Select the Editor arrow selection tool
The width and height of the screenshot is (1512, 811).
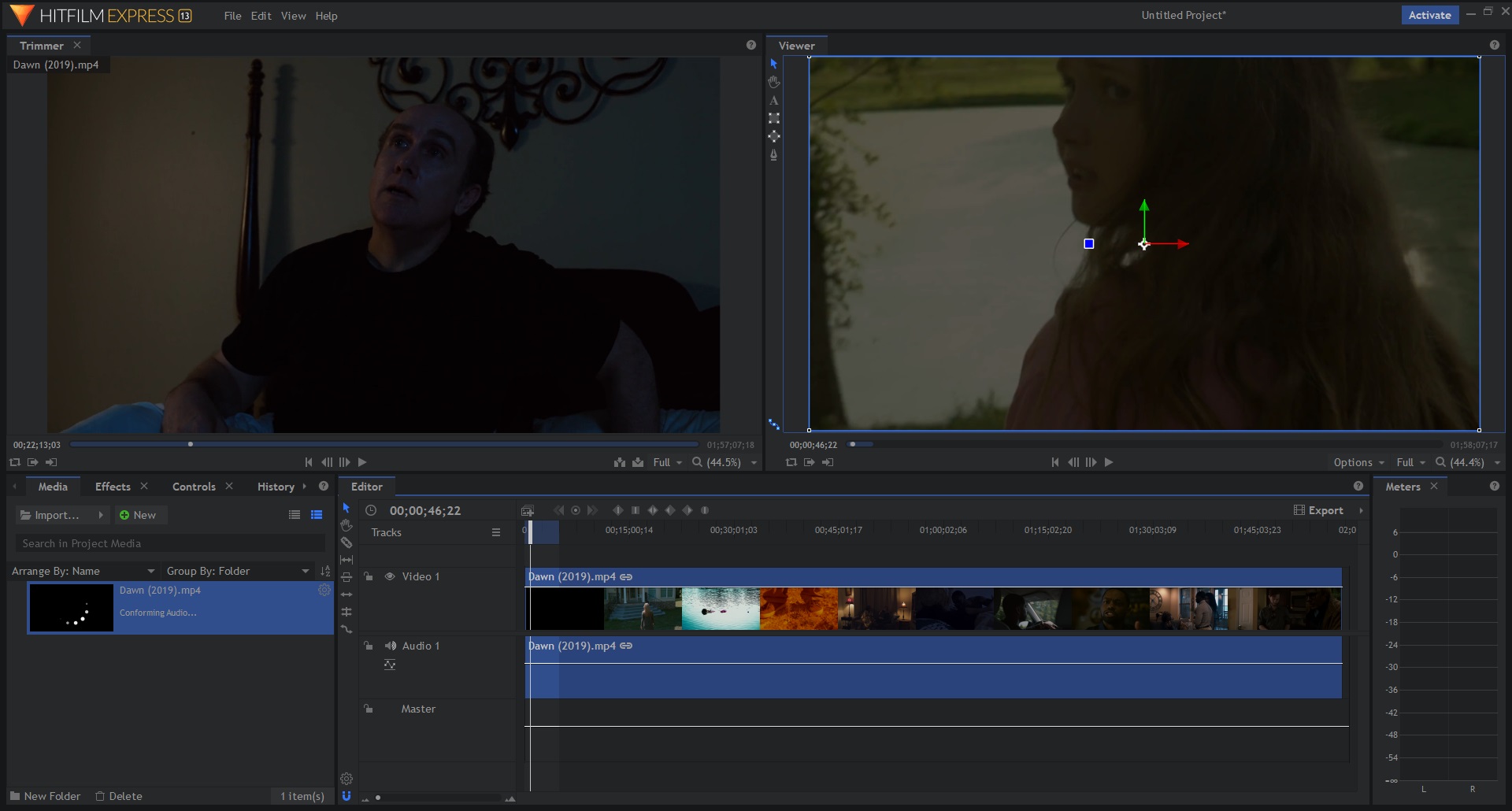click(x=346, y=508)
